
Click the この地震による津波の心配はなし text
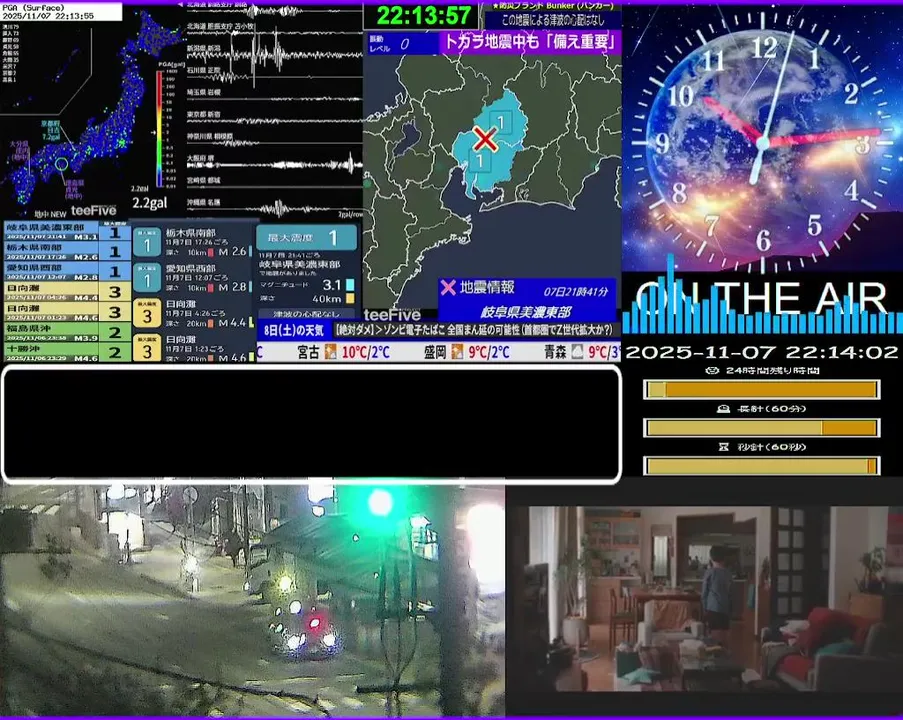click(553, 20)
